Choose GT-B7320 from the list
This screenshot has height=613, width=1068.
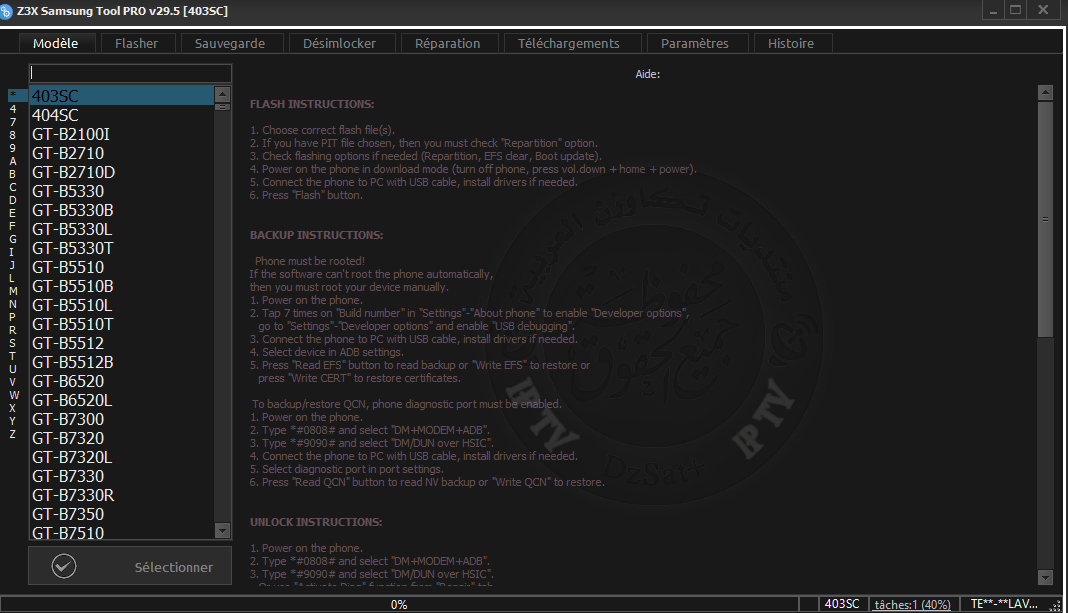tap(121, 439)
